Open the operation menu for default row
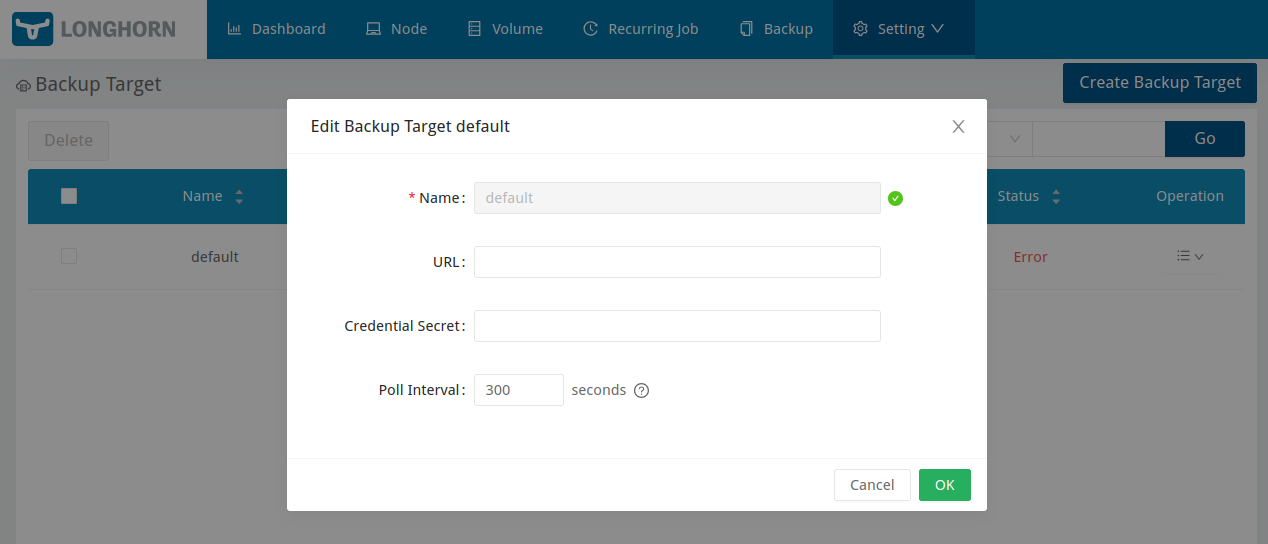 1190,257
